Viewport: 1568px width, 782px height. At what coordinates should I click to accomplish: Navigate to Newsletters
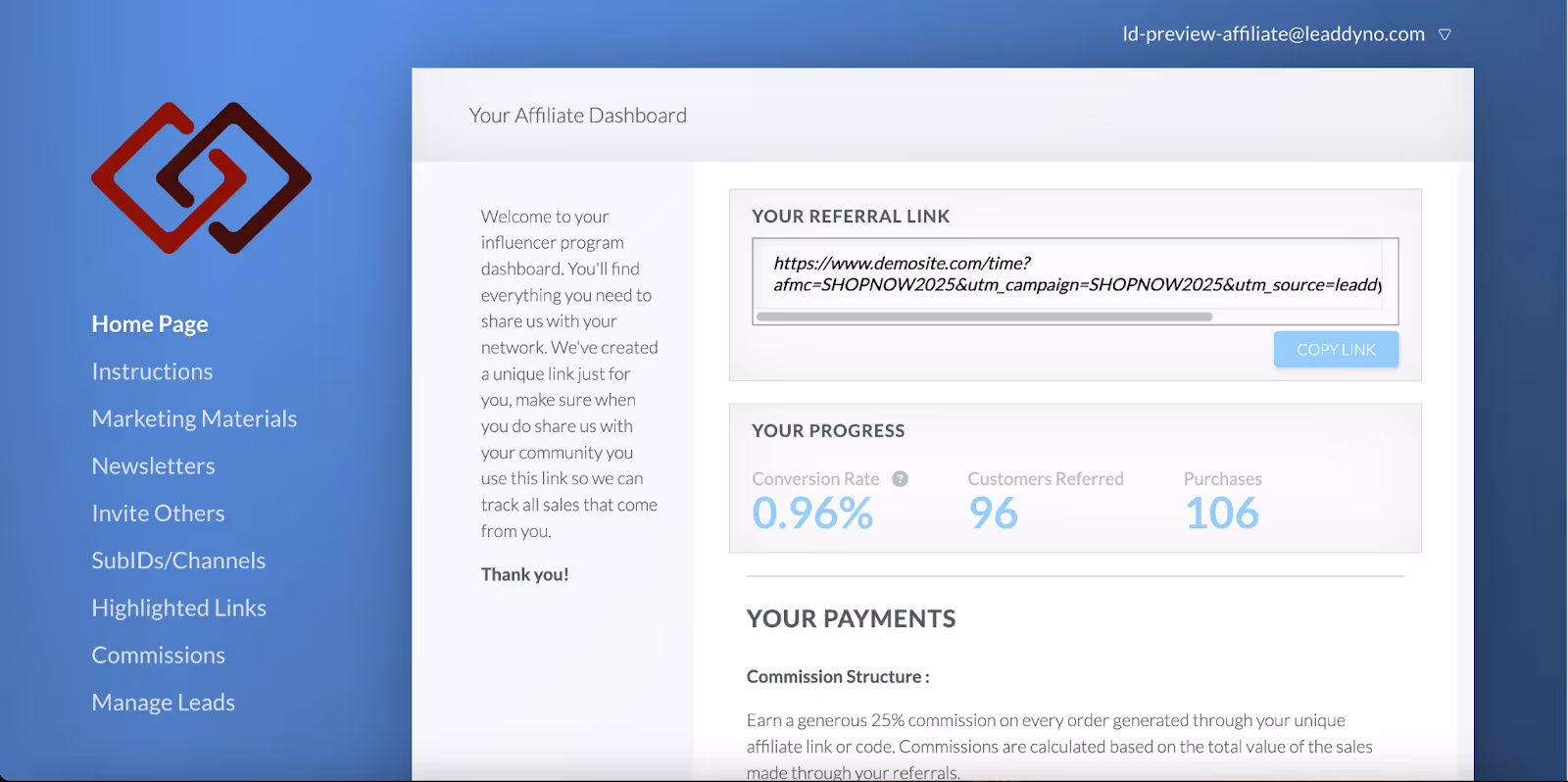click(x=153, y=466)
